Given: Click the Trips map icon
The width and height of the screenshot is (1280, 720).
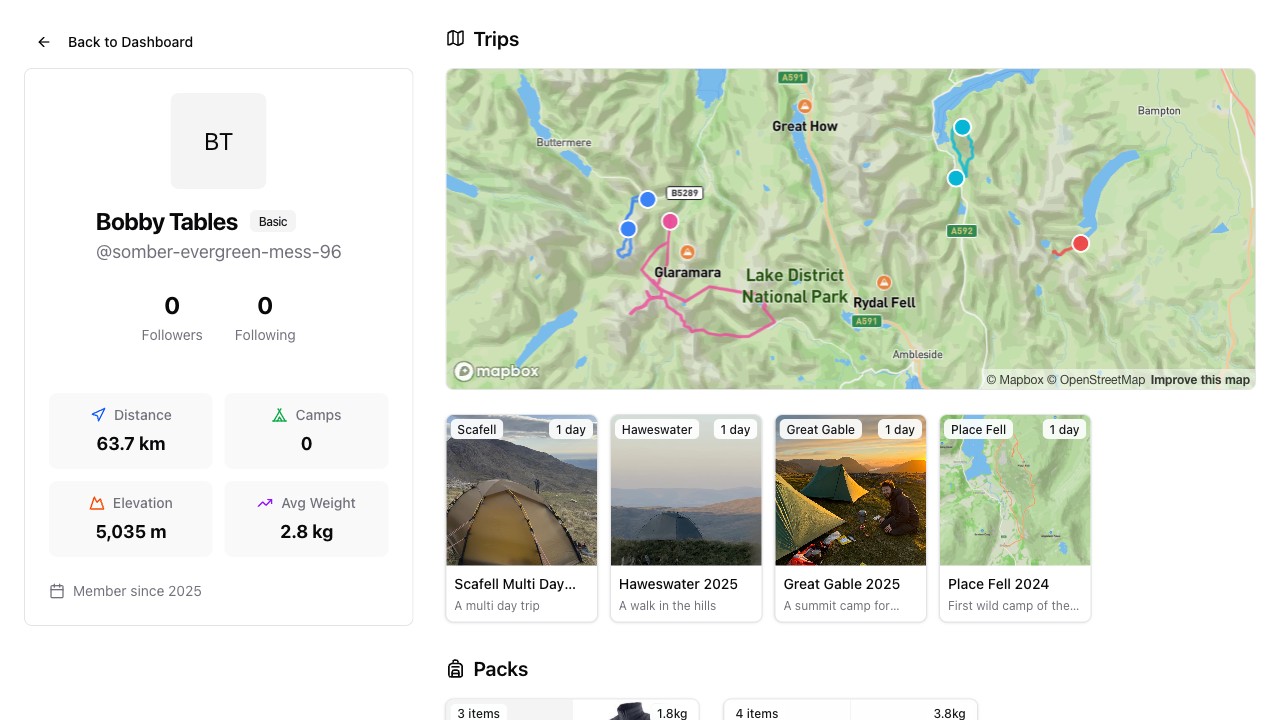Looking at the screenshot, I should coord(455,39).
